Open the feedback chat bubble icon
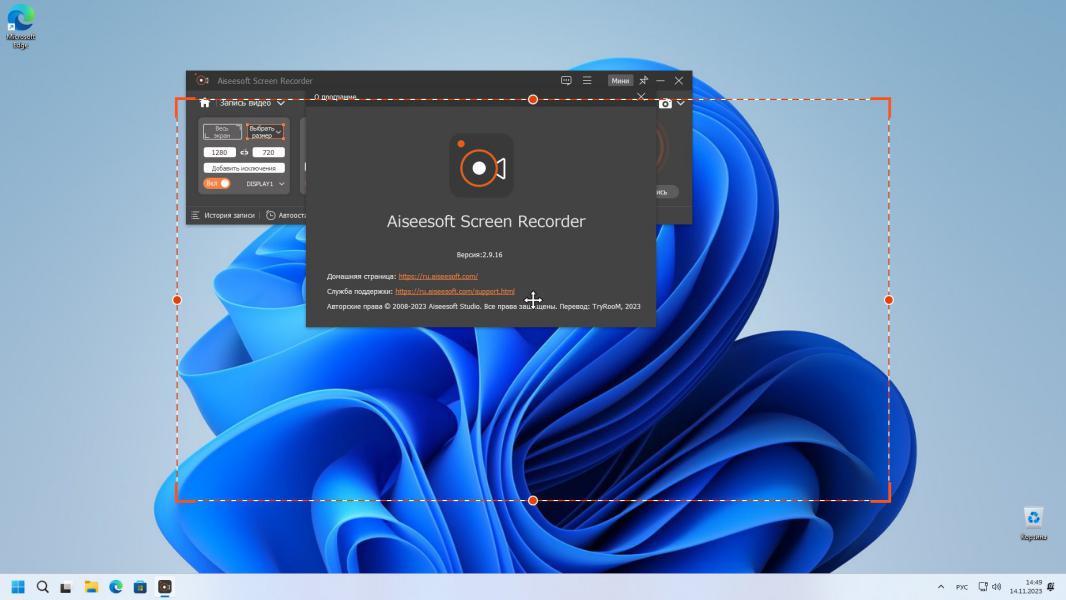This screenshot has width=1066, height=600. coord(566,80)
